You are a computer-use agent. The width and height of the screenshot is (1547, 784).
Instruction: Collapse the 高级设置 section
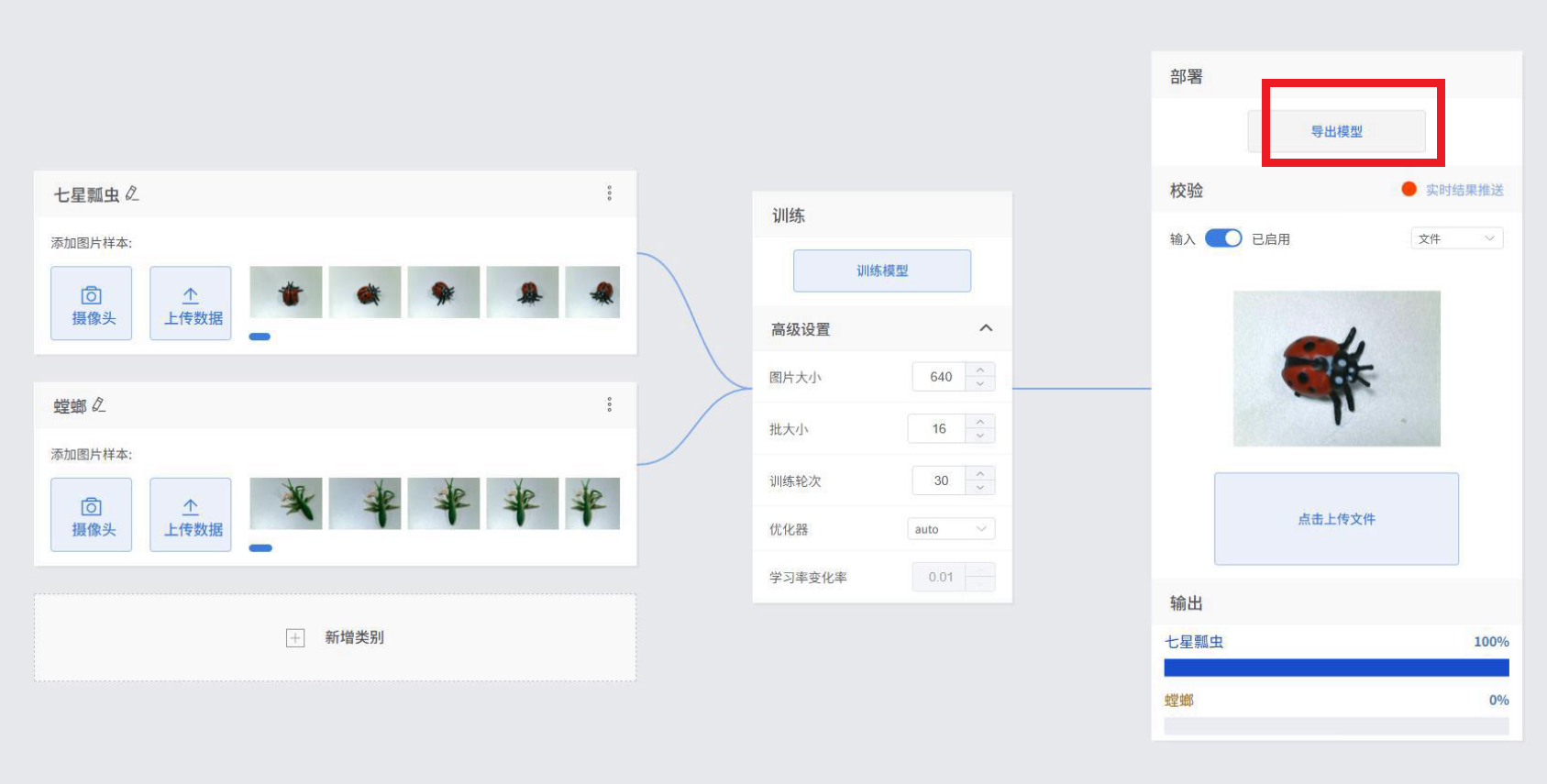(x=986, y=328)
